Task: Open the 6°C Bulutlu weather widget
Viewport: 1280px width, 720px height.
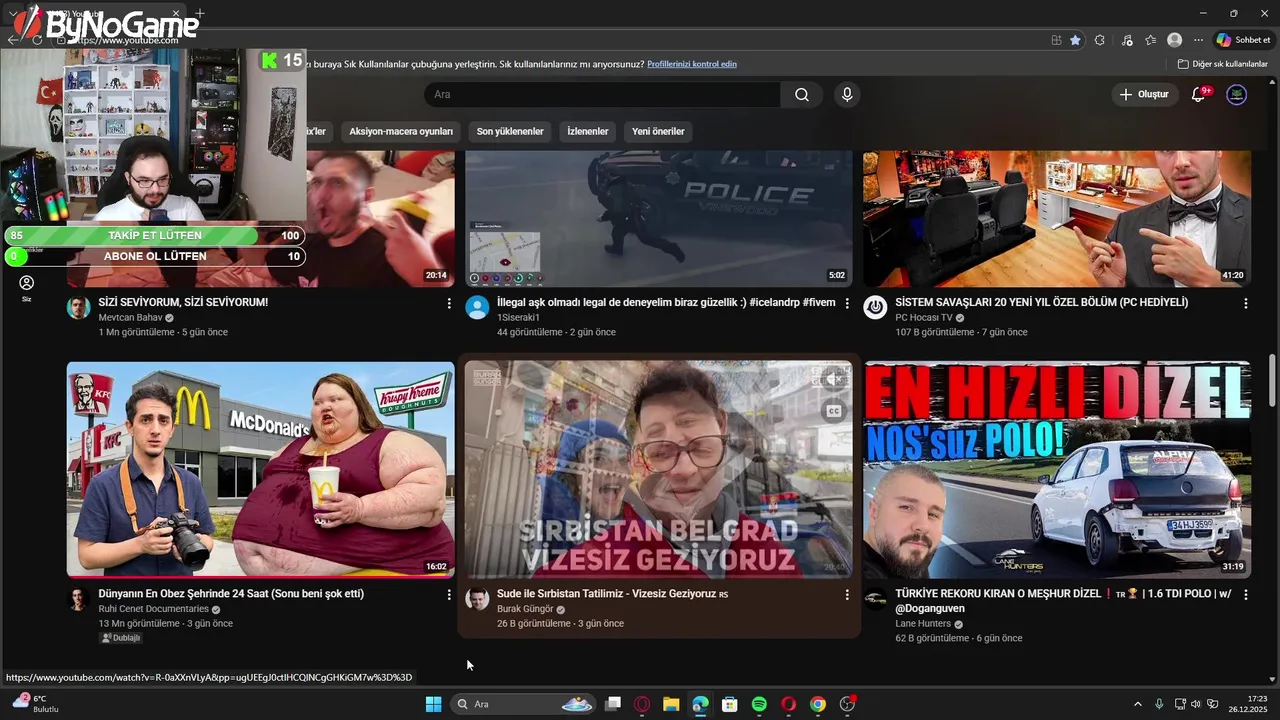Action: tap(34, 703)
